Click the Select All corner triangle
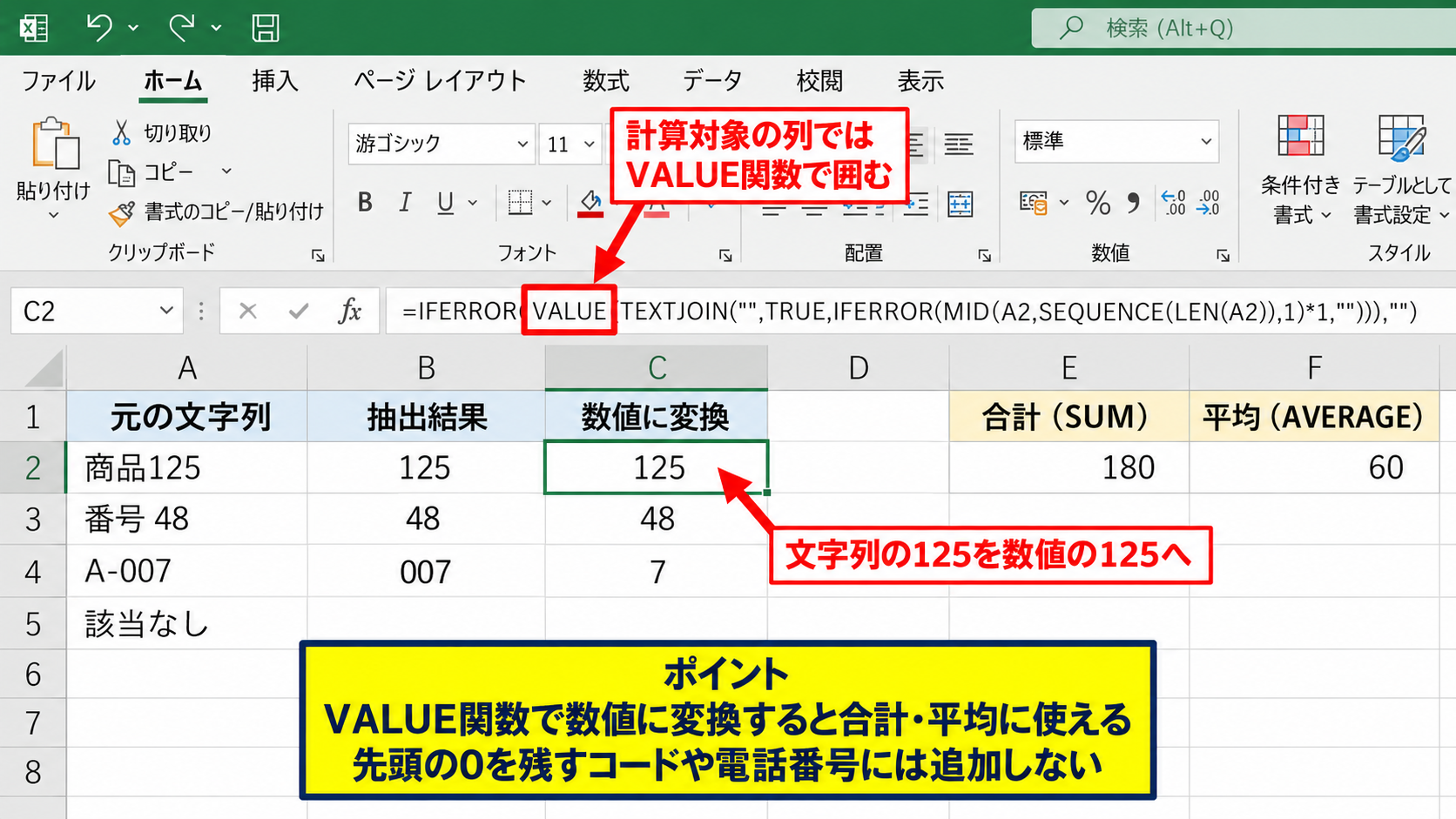Screen dimensions: 1456x819 point(44,367)
